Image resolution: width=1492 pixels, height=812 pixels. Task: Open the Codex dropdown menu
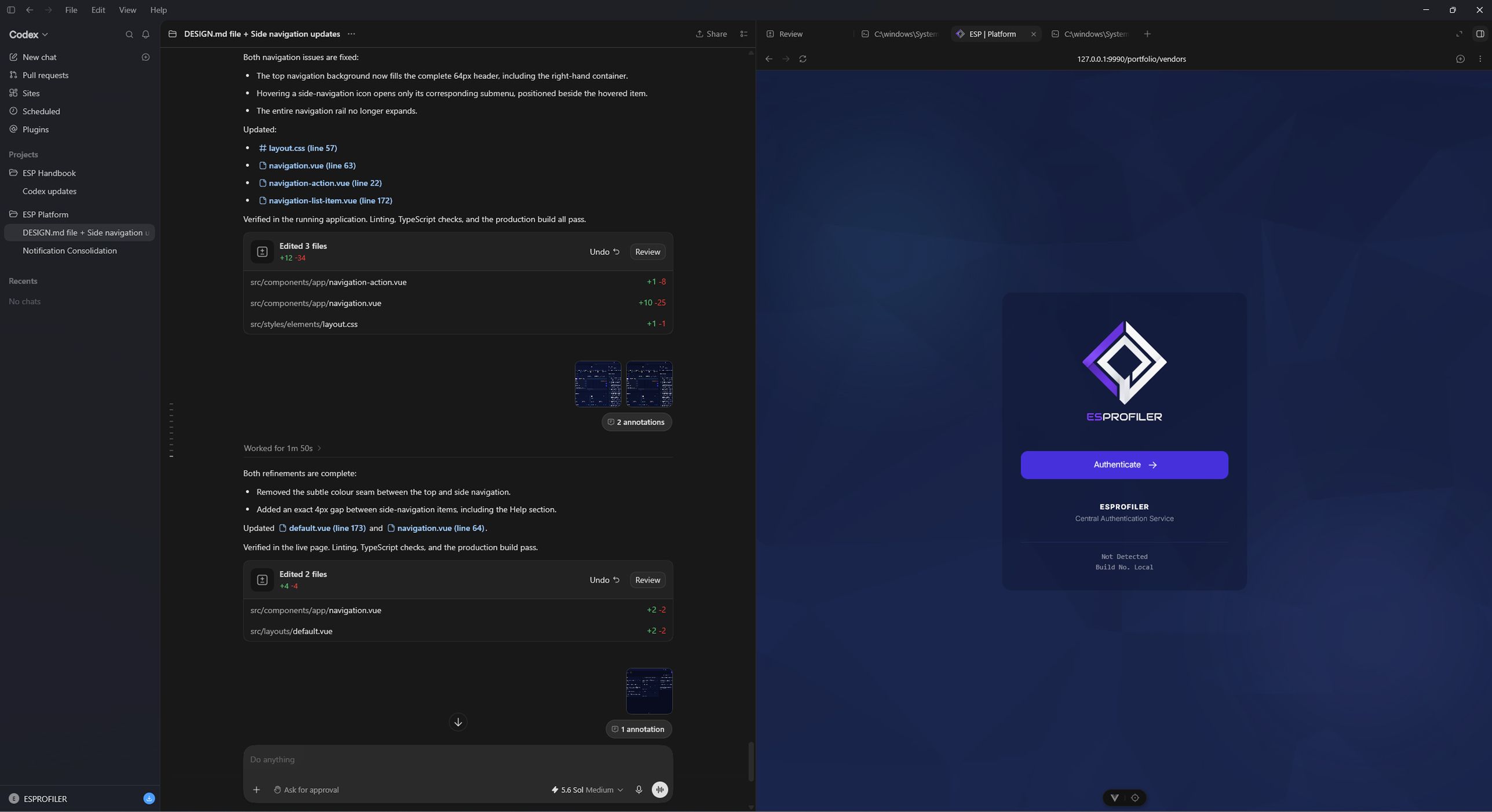(28, 35)
